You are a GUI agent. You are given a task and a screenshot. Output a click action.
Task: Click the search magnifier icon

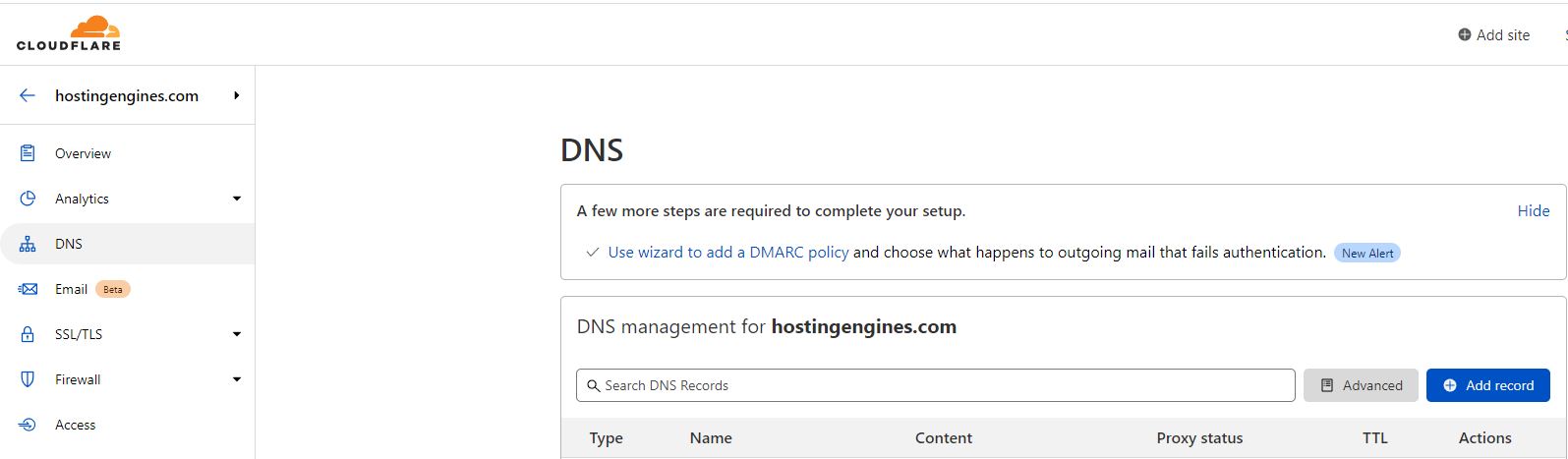click(593, 385)
